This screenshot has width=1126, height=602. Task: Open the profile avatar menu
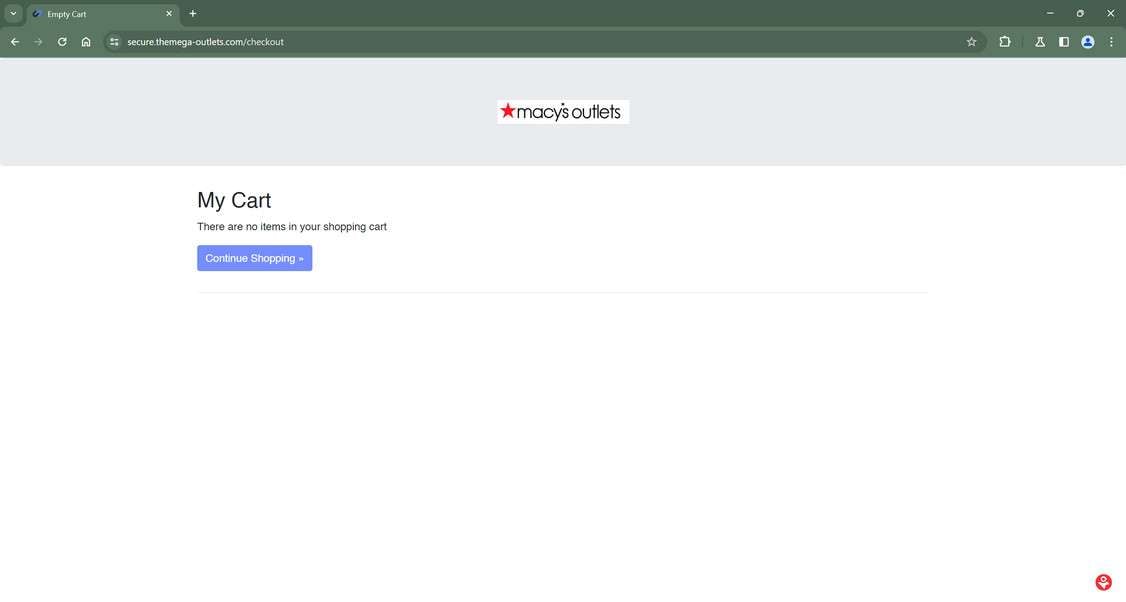click(x=1088, y=42)
